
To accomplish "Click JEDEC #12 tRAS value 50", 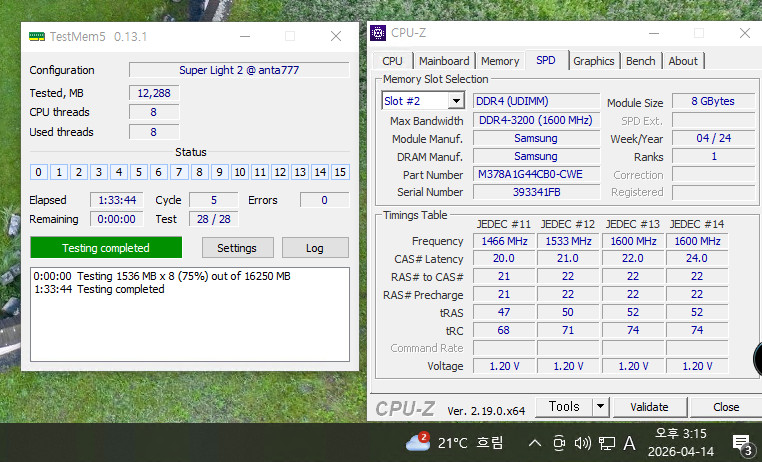I will point(568,312).
